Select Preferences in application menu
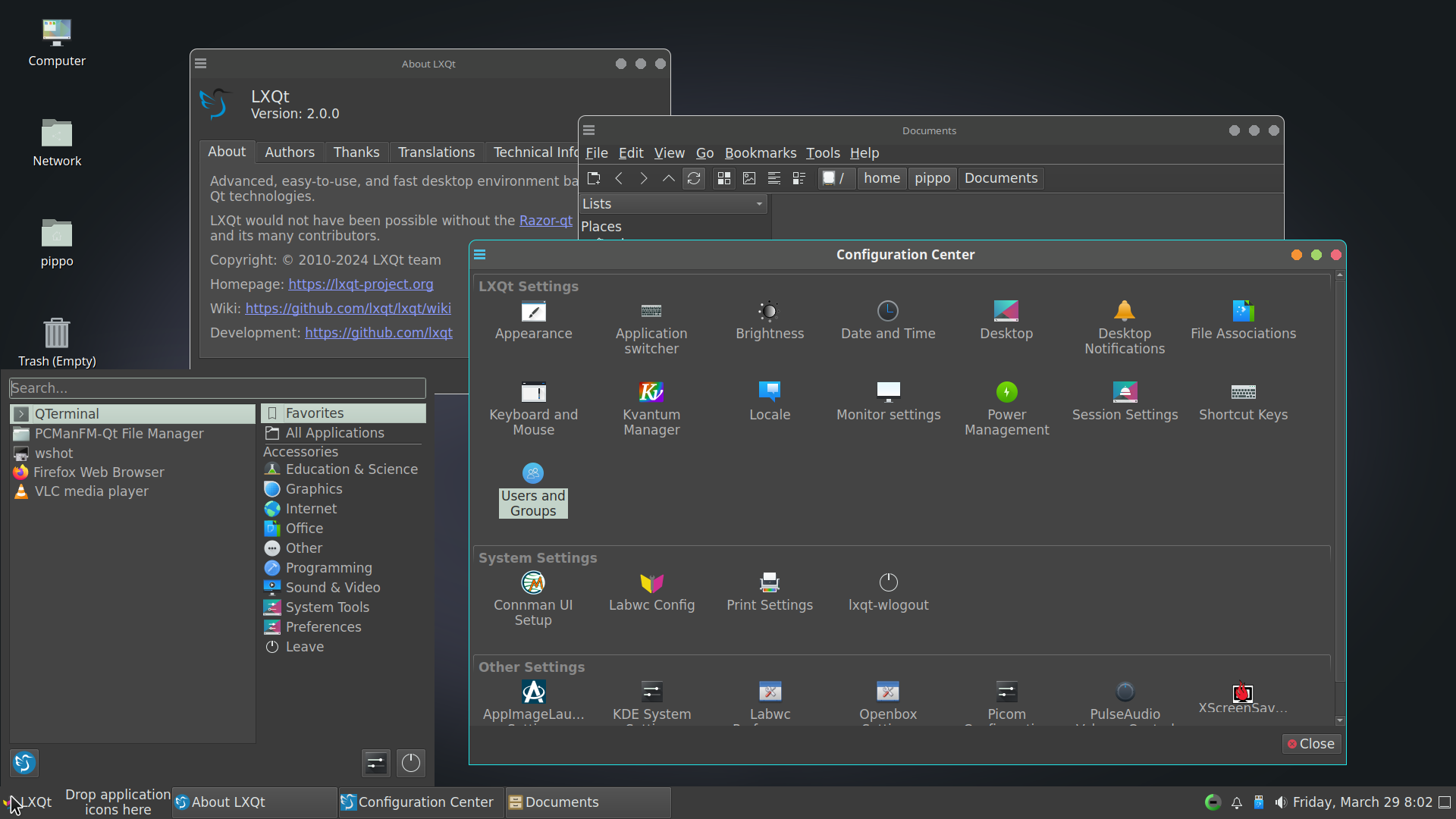The height and width of the screenshot is (819, 1456). pos(323,627)
